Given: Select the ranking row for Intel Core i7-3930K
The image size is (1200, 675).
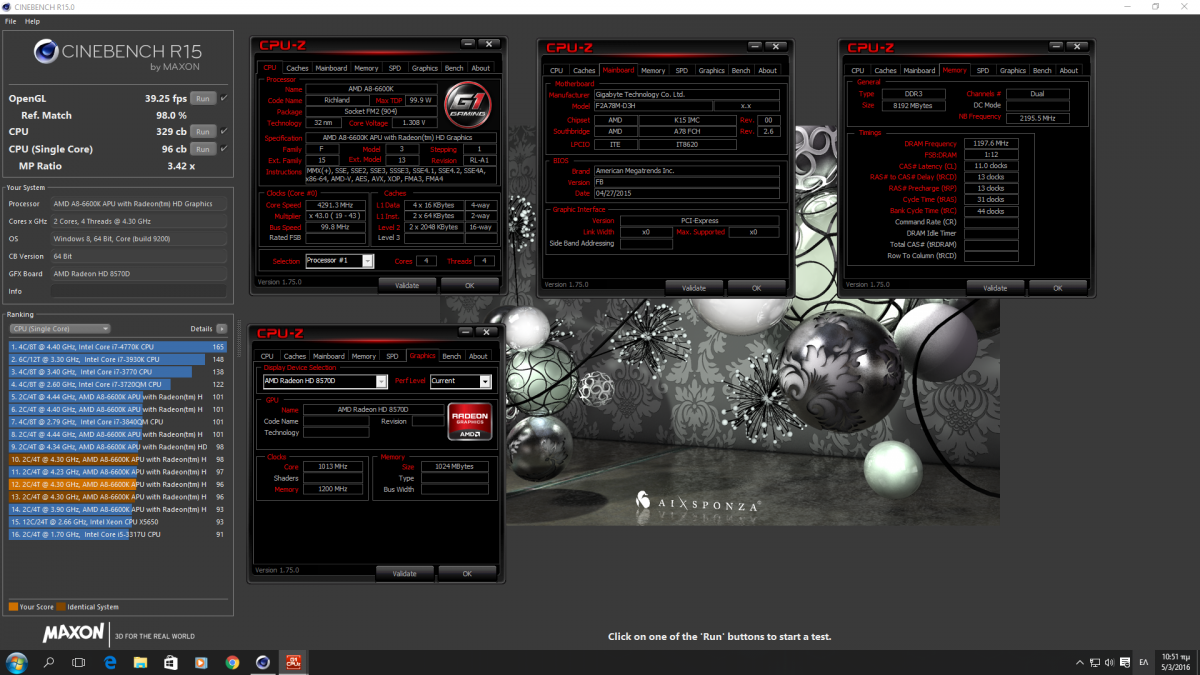Looking at the screenshot, I should coord(119,359).
